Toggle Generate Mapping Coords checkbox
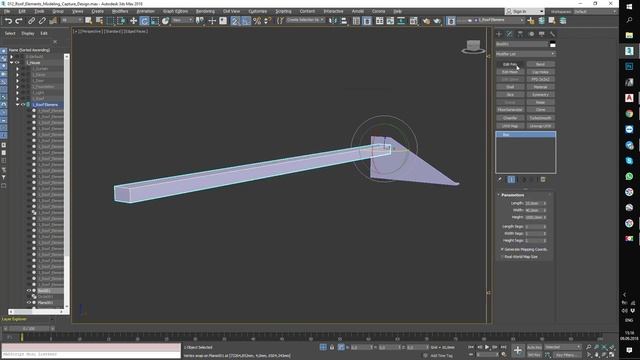640x360 pixels. pos(502,249)
